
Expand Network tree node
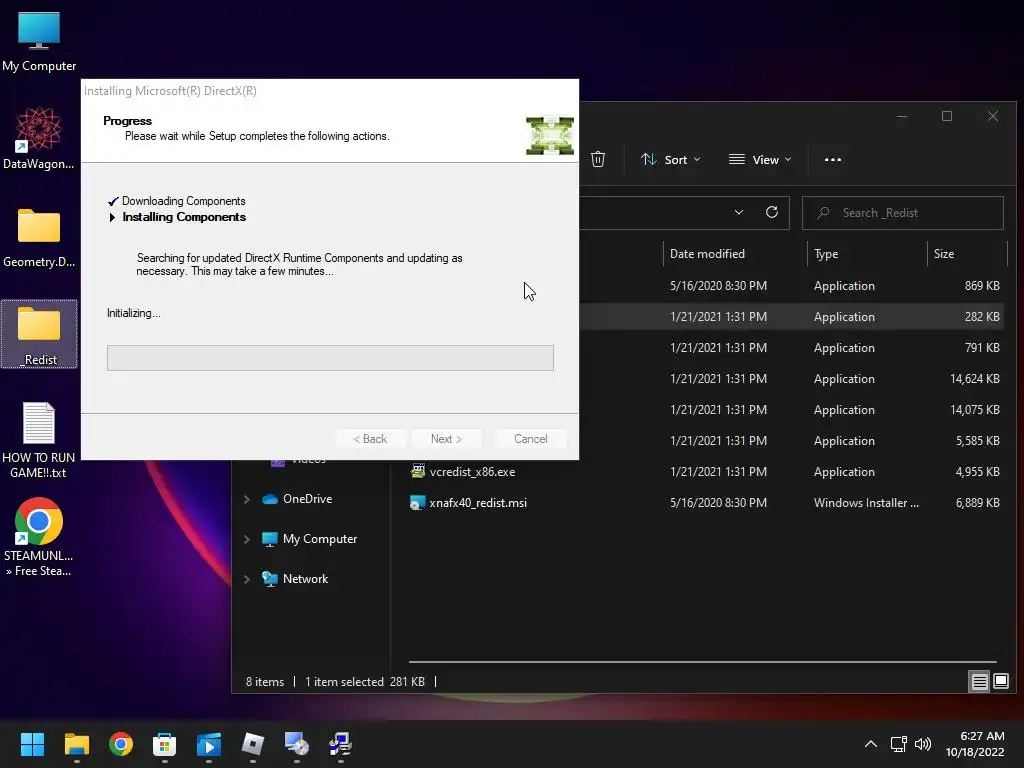(247, 579)
